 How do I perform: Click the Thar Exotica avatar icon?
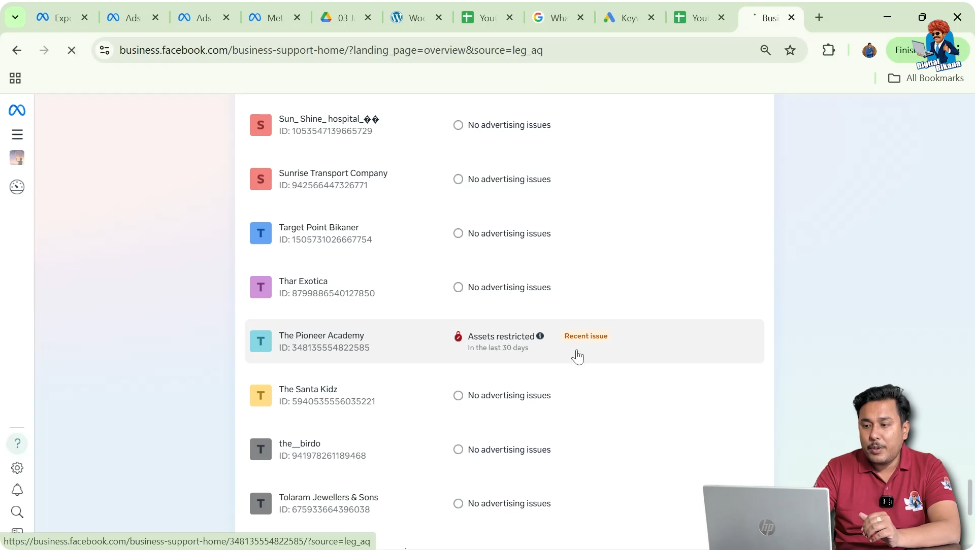coord(261,287)
